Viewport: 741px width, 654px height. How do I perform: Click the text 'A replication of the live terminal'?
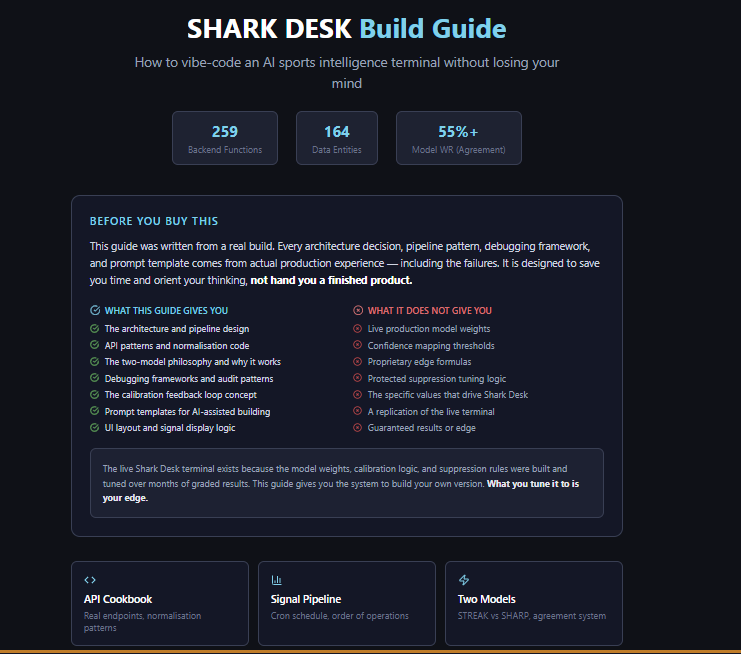pyautogui.click(x=431, y=412)
